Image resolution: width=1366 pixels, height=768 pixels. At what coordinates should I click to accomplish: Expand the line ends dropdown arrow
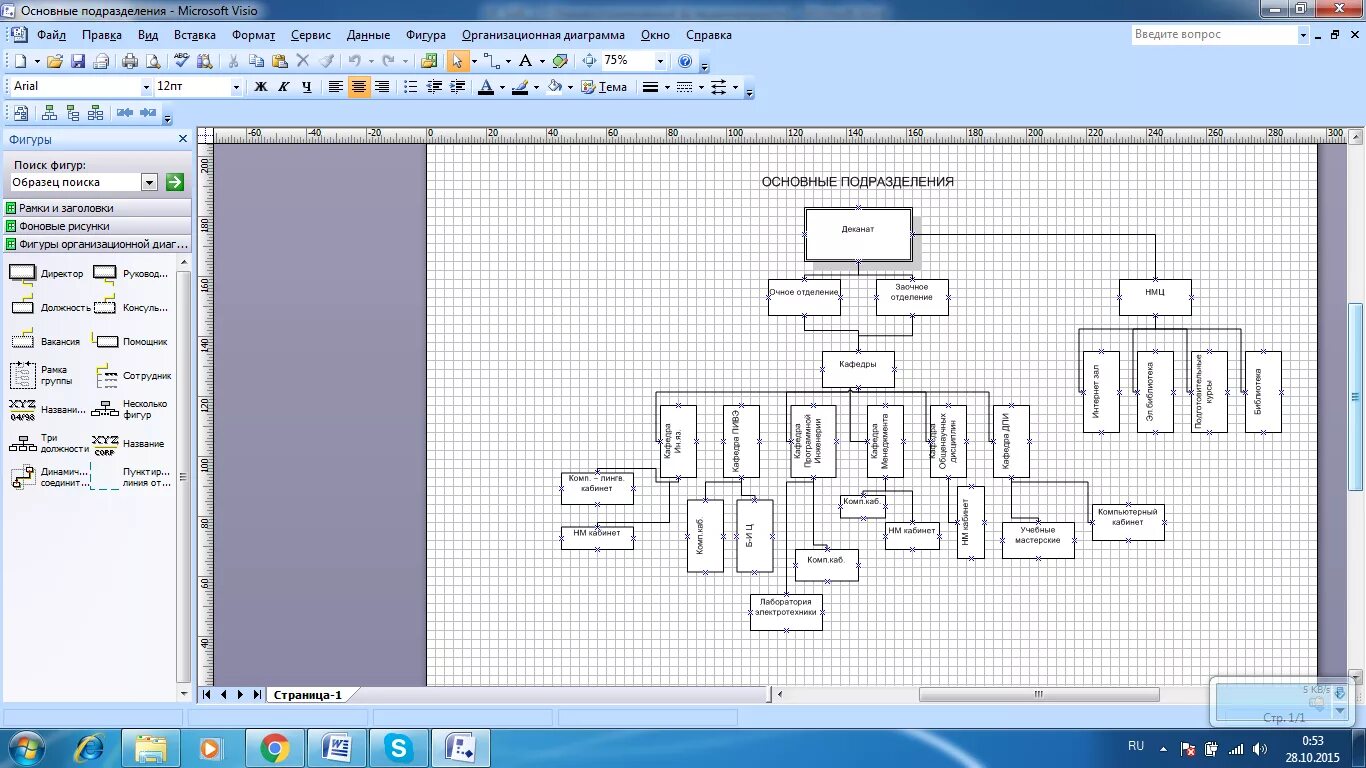pyautogui.click(x=735, y=87)
